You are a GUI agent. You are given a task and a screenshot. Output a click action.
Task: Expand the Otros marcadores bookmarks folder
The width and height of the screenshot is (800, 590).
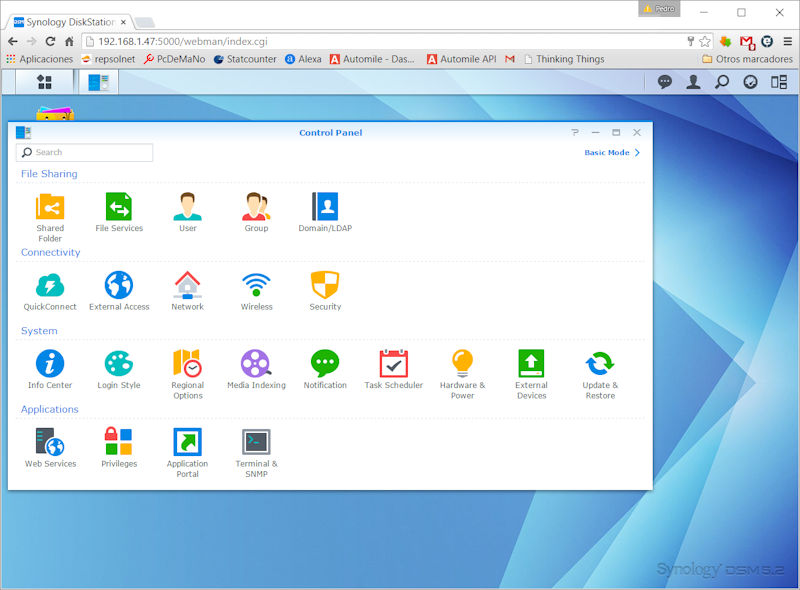(747, 59)
